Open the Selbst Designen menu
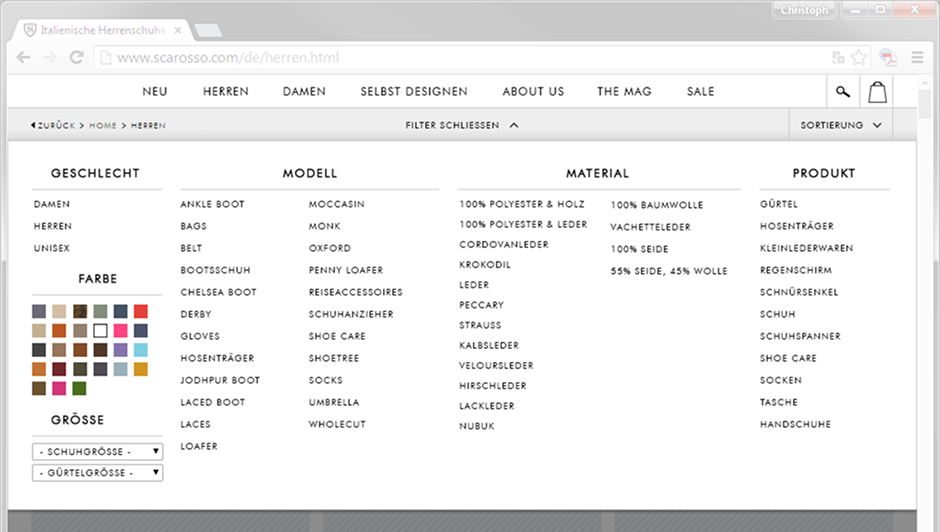Screen dimensions: 940x532 (414, 92)
